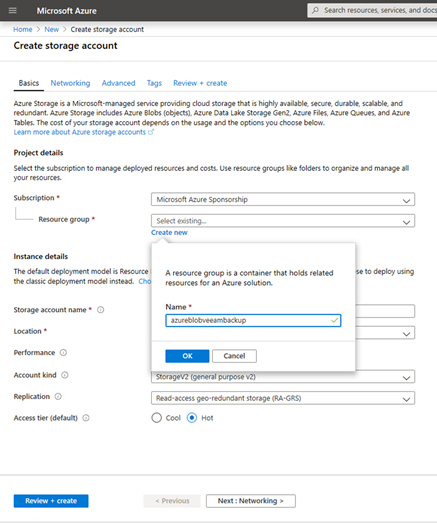The image size is (437, 523).
Task: Select the Hot access tier
Action: (x=192, y=418)
